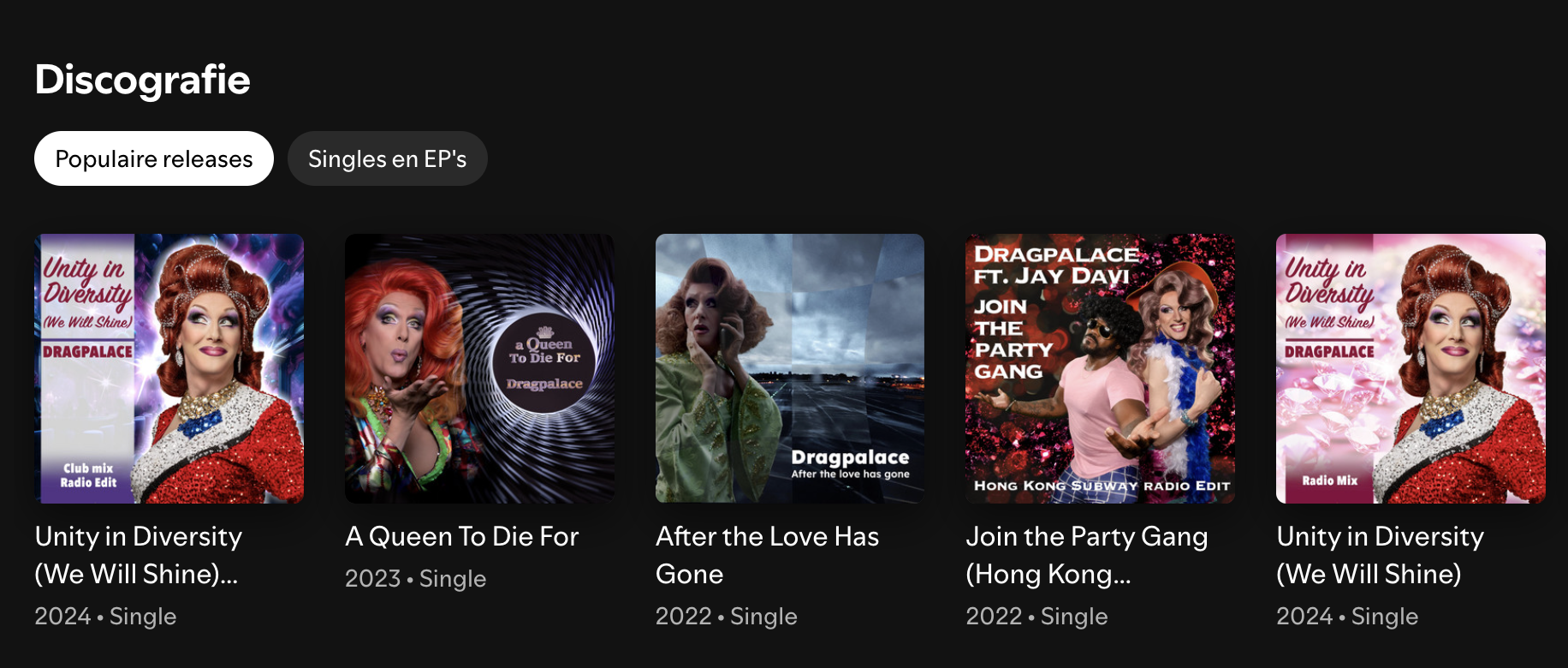The image size is (1568, 668).
Task: Open the A Queen To Die For cover art
Action: (479, 368)
